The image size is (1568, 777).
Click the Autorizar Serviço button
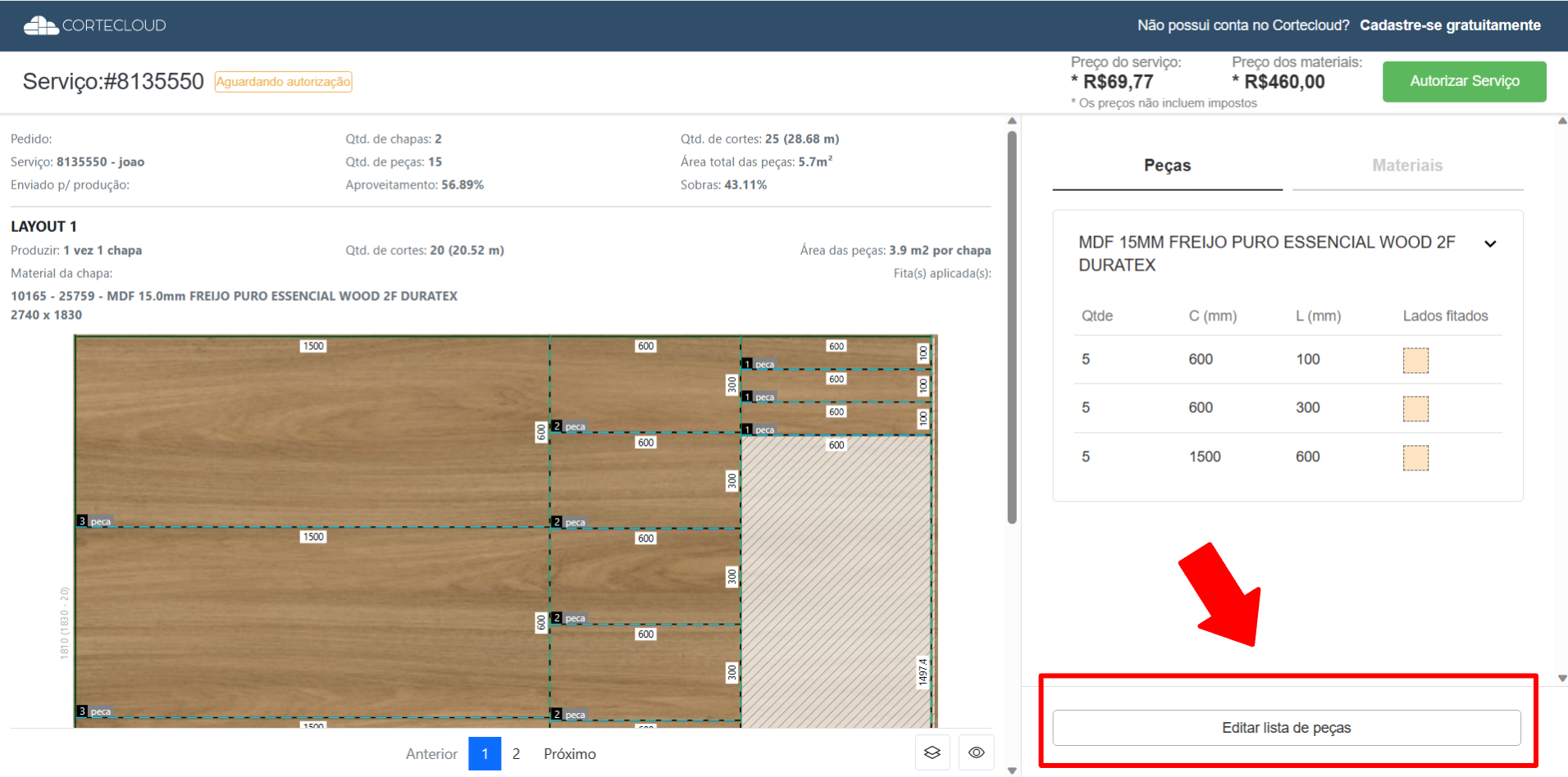[1465, 81]
